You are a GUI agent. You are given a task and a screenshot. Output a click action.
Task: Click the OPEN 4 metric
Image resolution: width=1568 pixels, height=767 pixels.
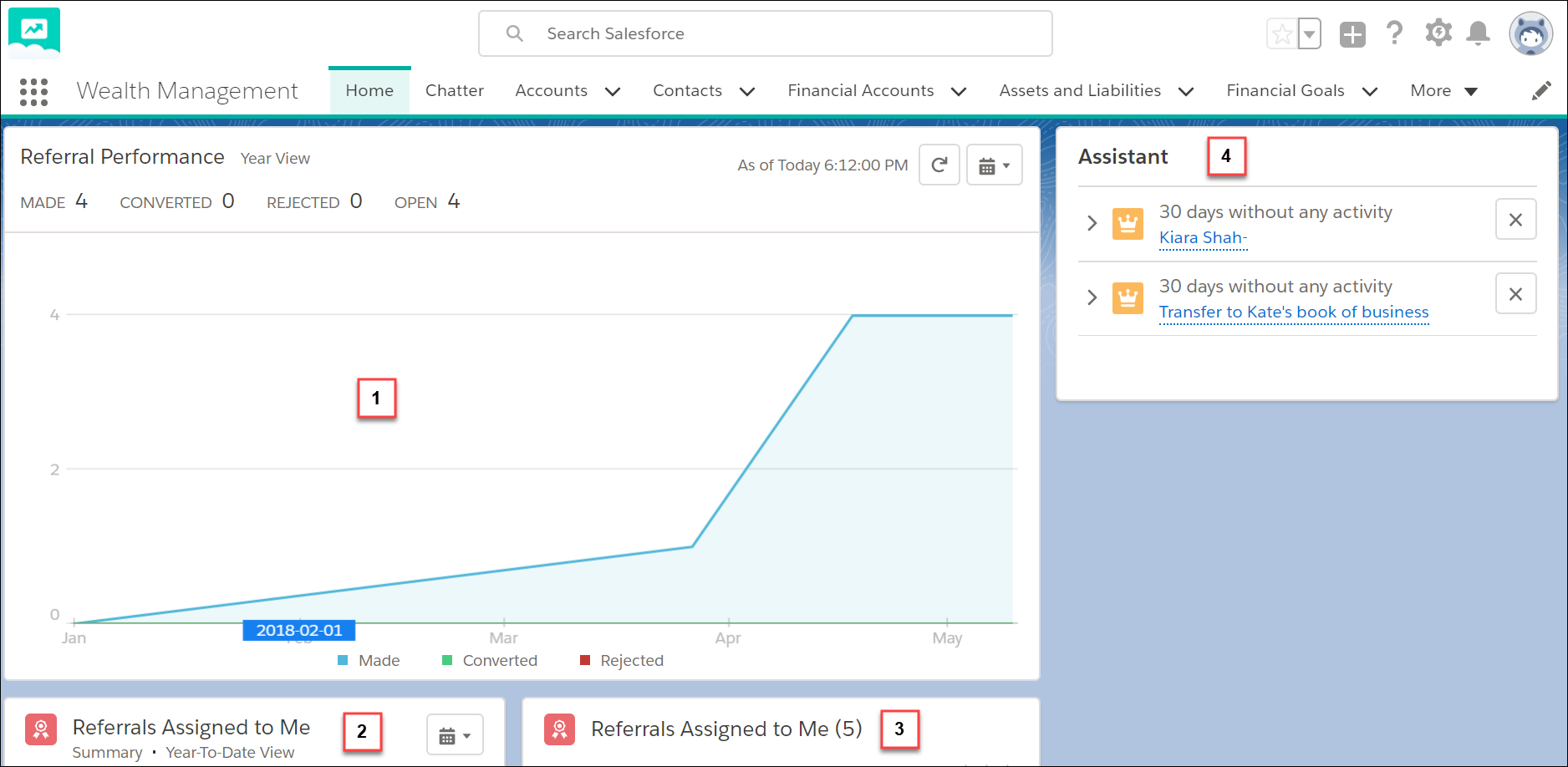point(427,201)
